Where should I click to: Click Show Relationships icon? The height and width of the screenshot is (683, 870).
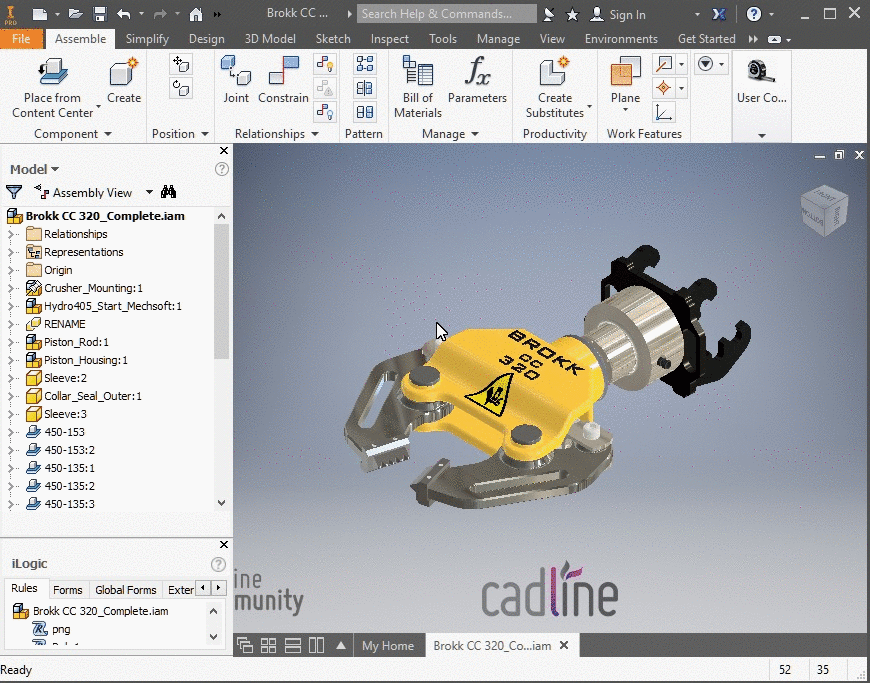point(325,64)
